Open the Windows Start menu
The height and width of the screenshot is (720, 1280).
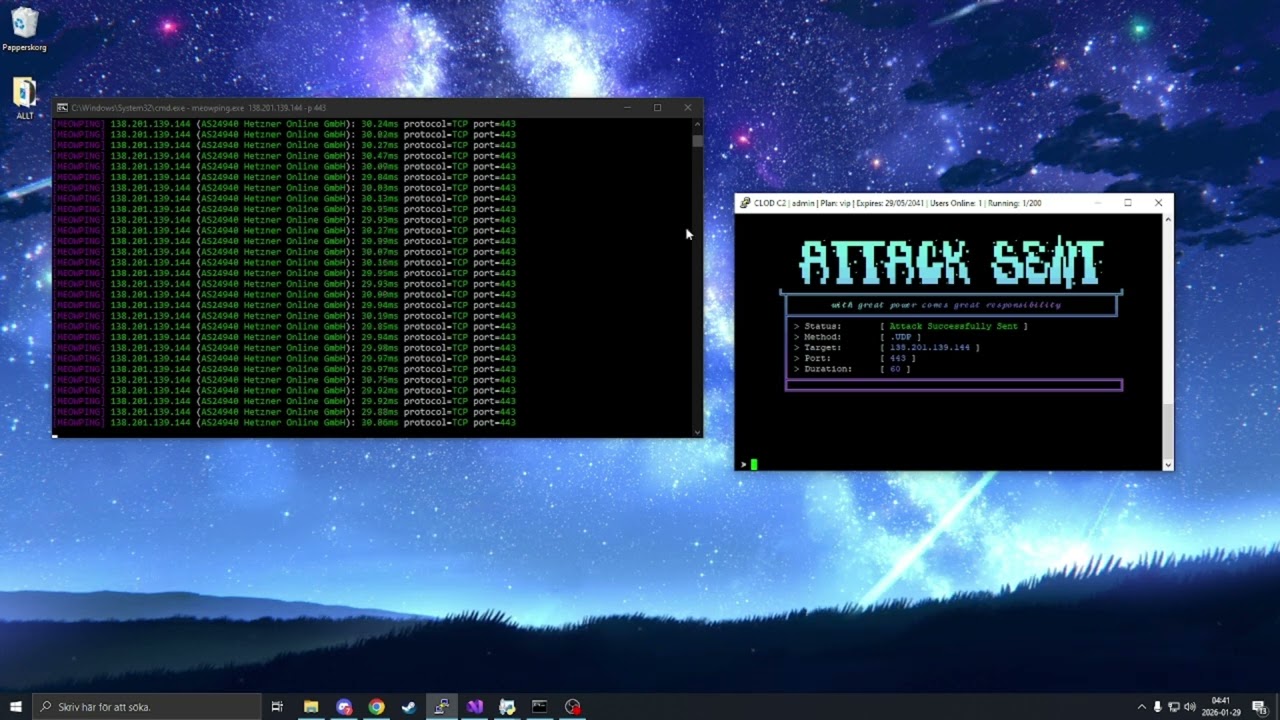[16, 706]
